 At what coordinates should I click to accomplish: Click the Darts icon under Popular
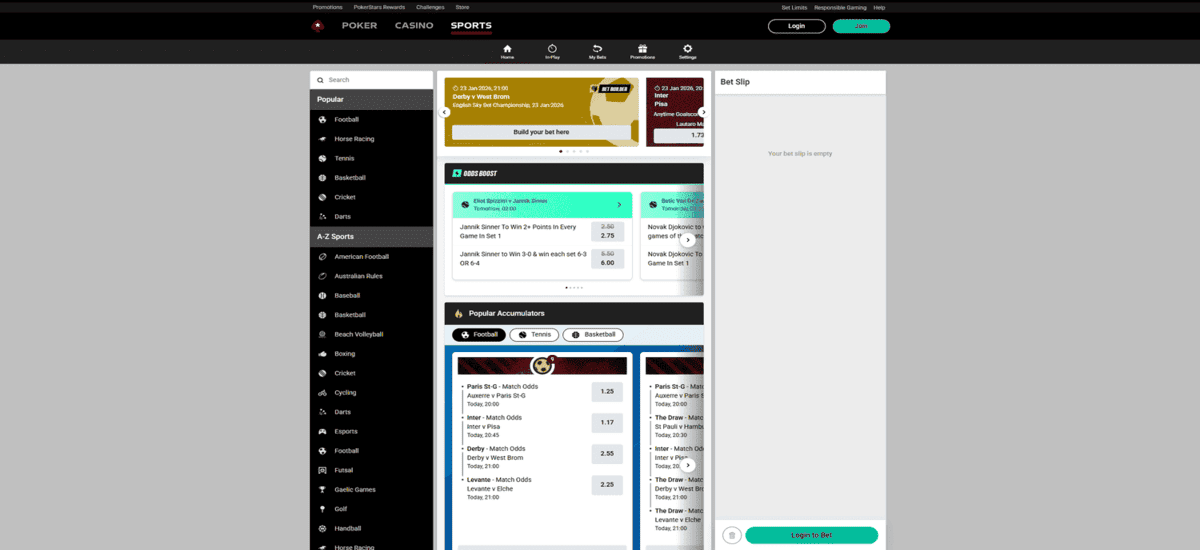tap(322, 216)
